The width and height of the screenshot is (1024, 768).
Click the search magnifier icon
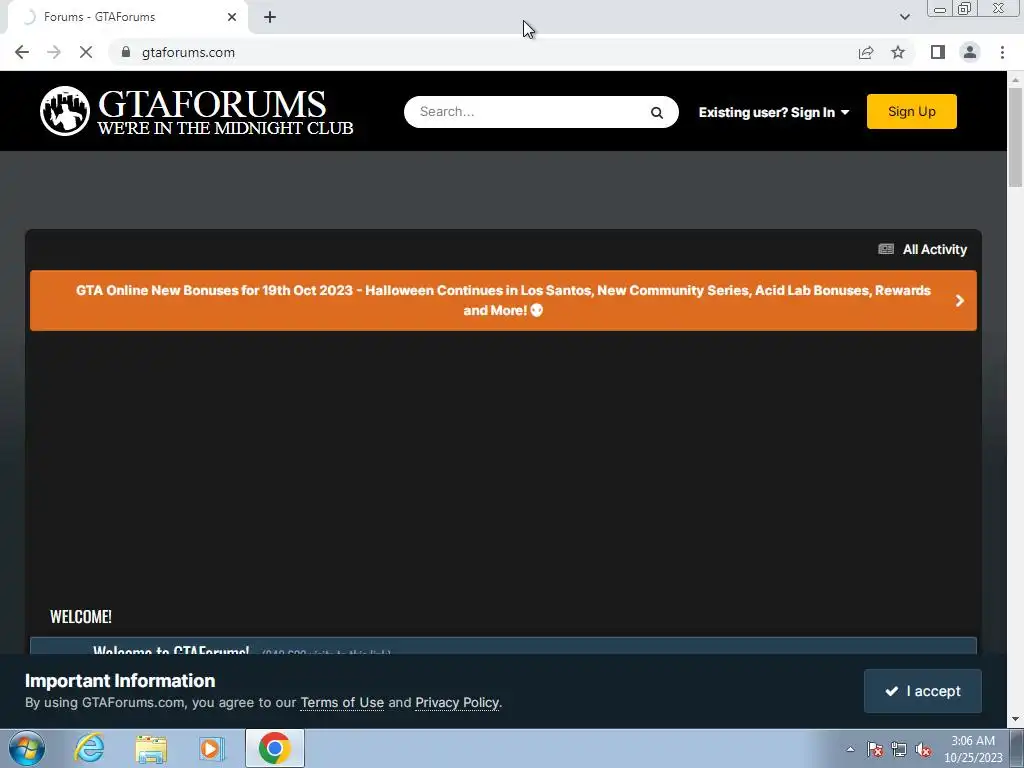pos(656,112)
